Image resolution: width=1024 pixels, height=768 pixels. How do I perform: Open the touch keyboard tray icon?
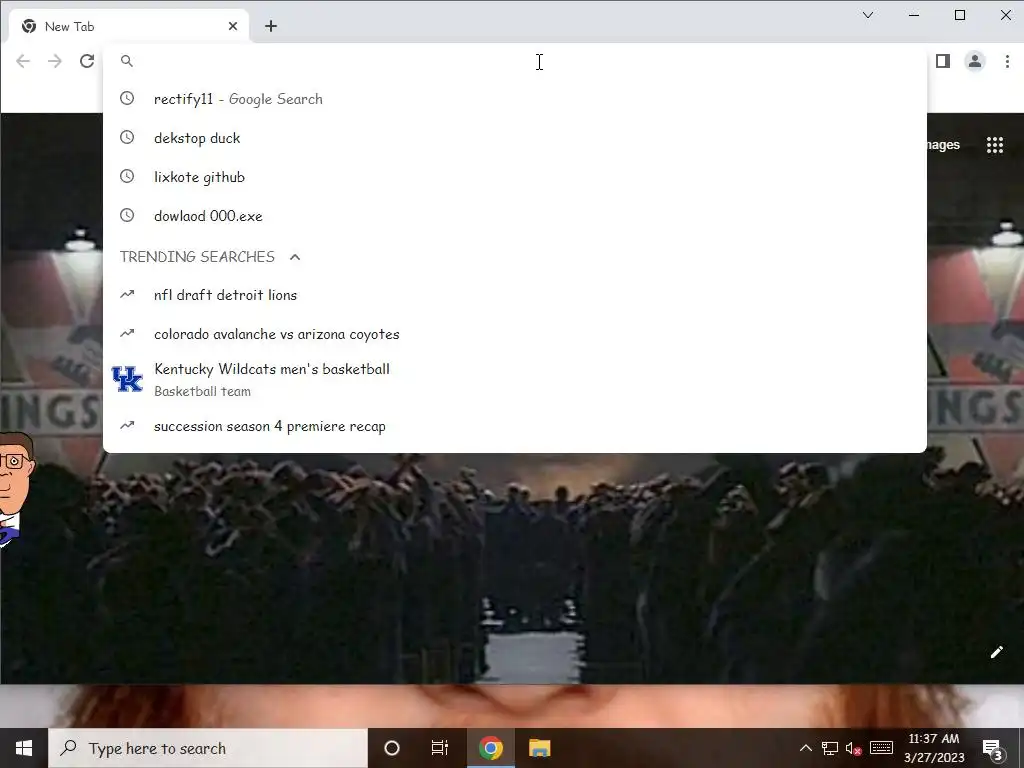tap(882, 748)
